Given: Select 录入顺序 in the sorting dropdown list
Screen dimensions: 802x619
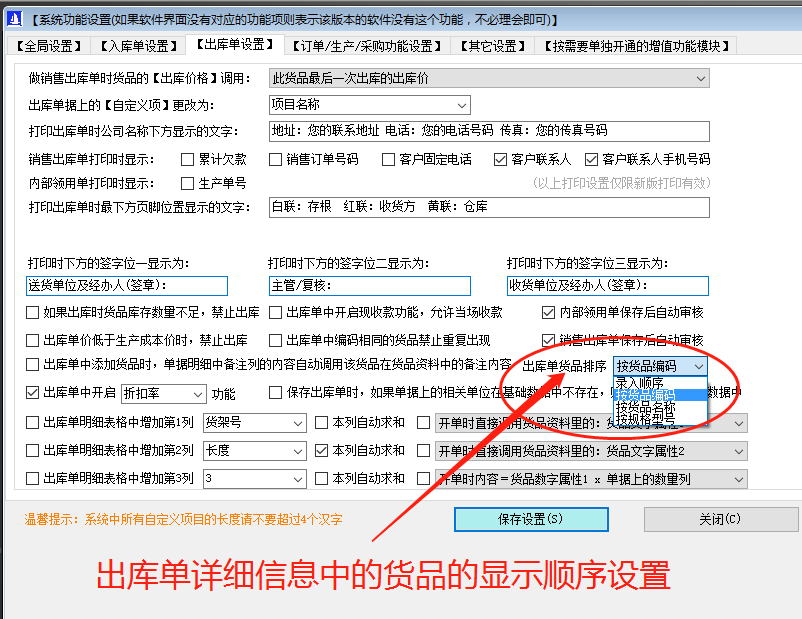Looking at the screenshot, I should (x=640, y=383).
